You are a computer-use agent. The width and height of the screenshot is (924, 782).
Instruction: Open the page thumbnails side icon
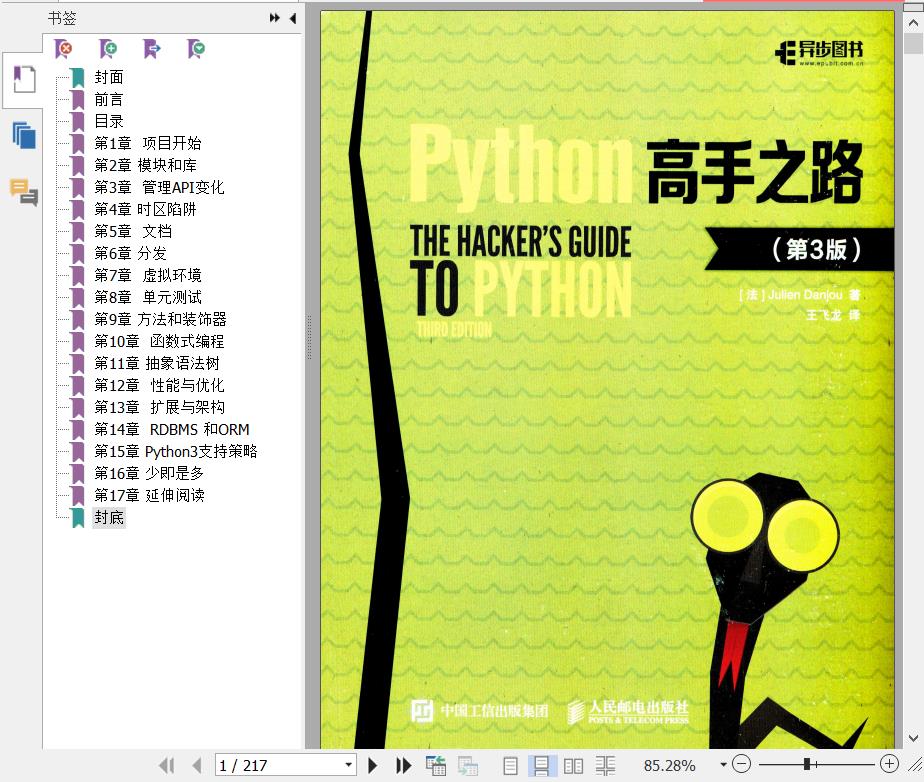click(x=24, y=136)
